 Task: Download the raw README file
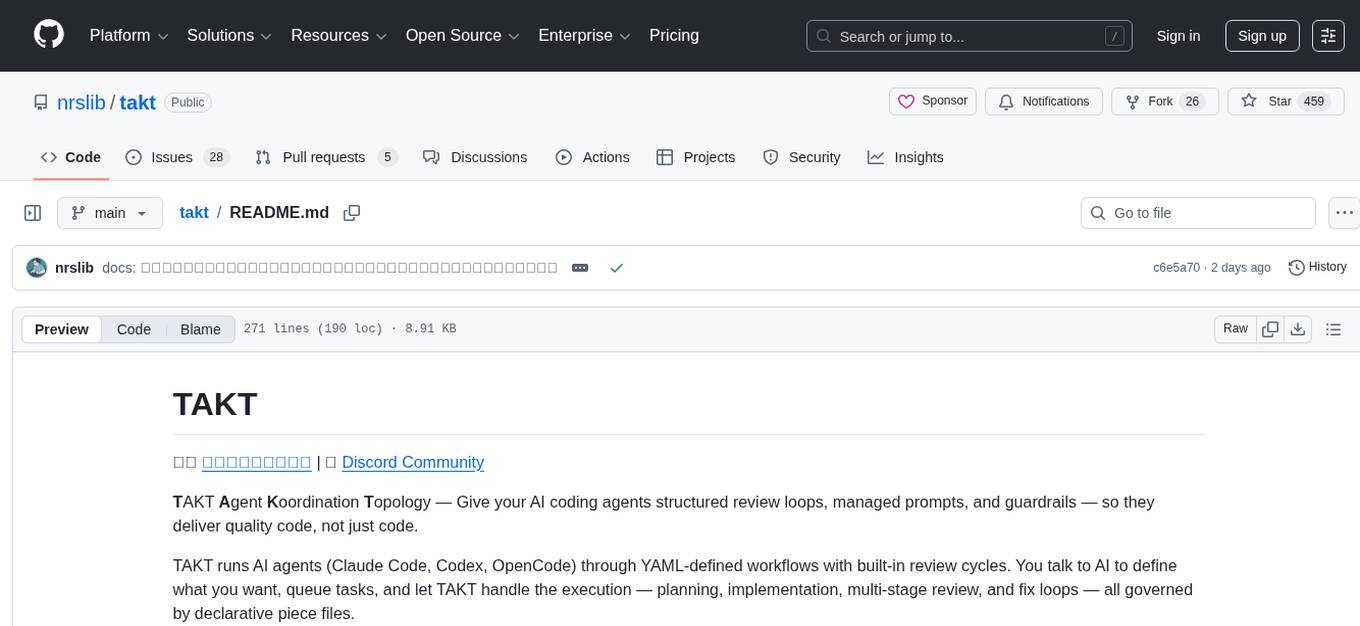click(1298, 329)
